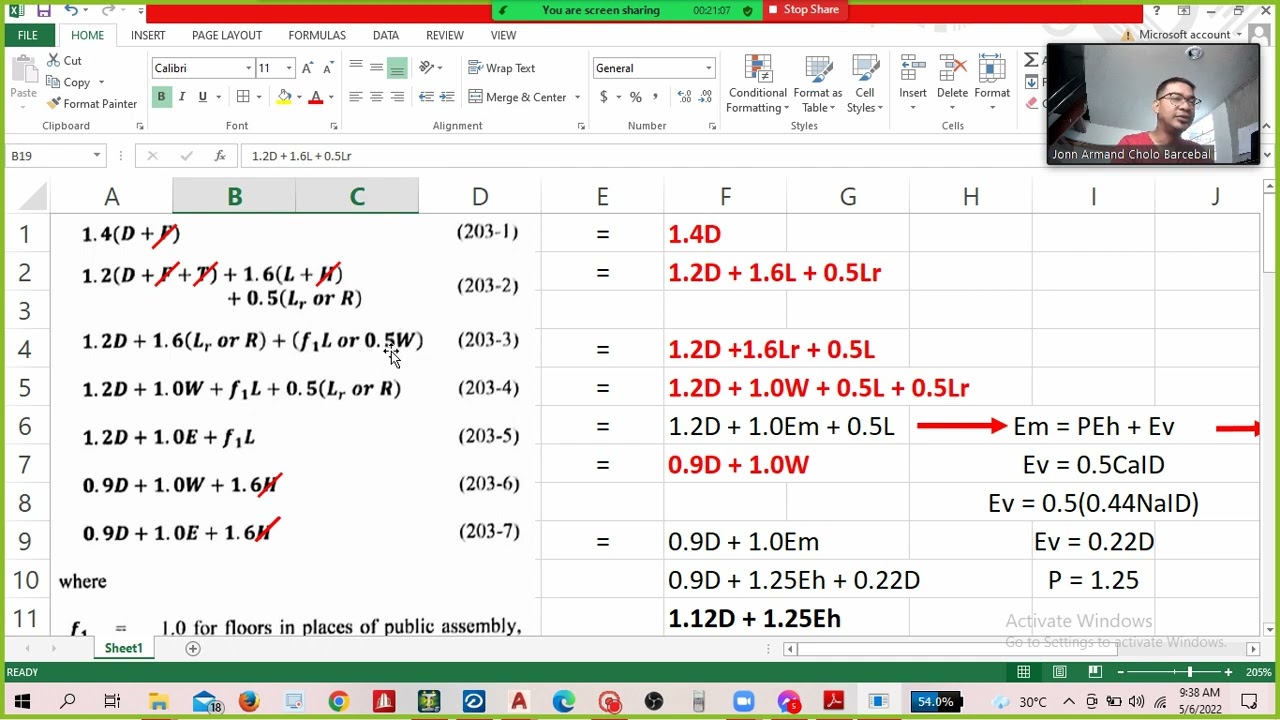1280x720 pixels.
Task: Open Format as Table menu
Action: [817, 84]
